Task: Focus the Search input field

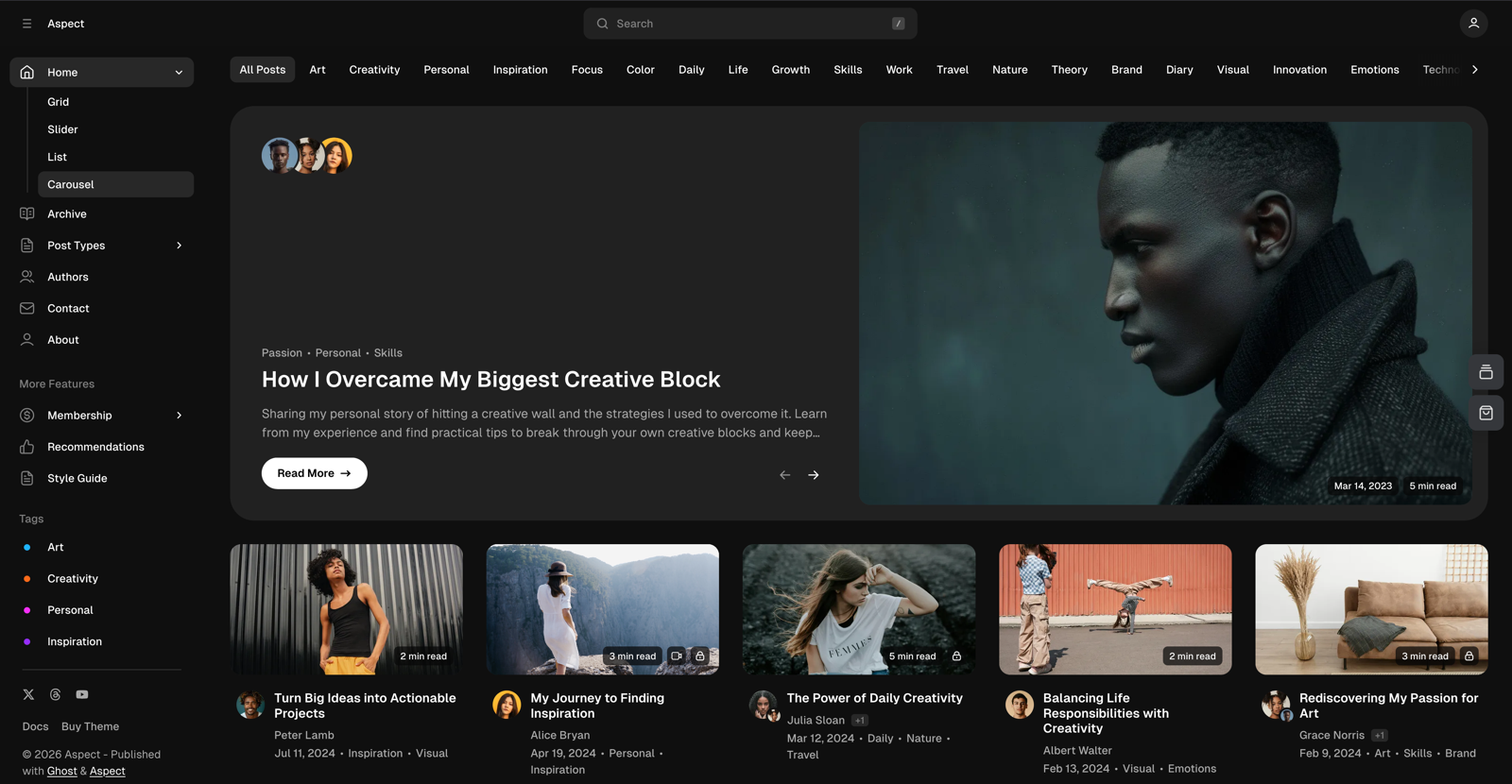Action: pyautogui.click(x=750, y=24)
